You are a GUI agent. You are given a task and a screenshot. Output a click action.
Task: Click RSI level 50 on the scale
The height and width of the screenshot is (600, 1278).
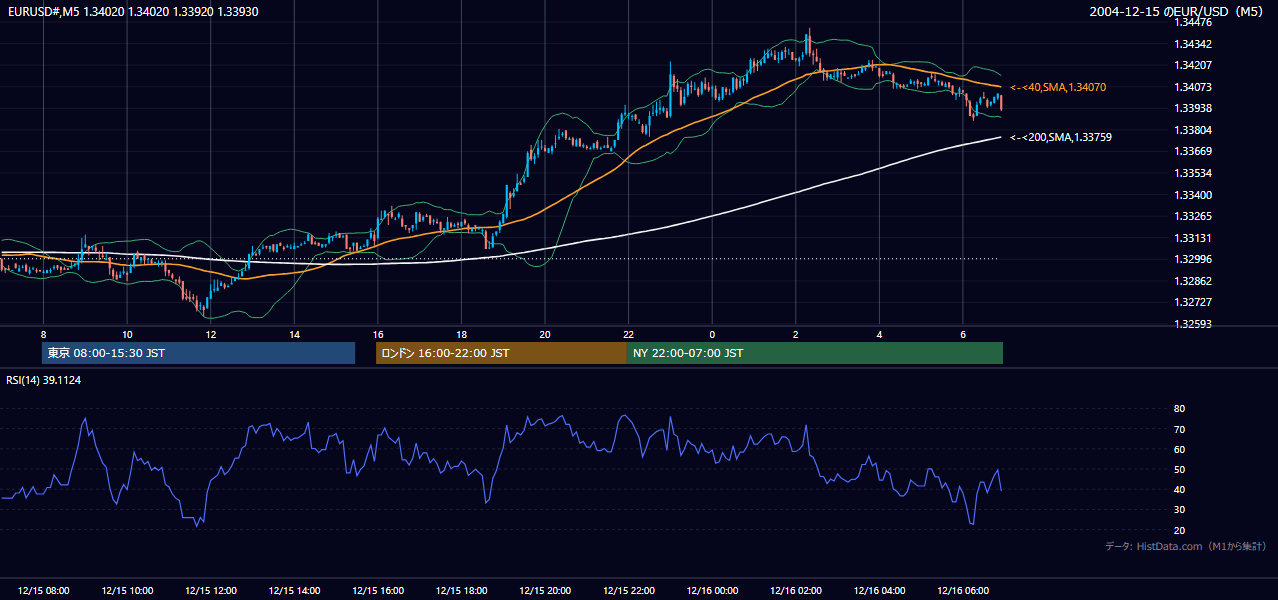tap(1180, 469)
